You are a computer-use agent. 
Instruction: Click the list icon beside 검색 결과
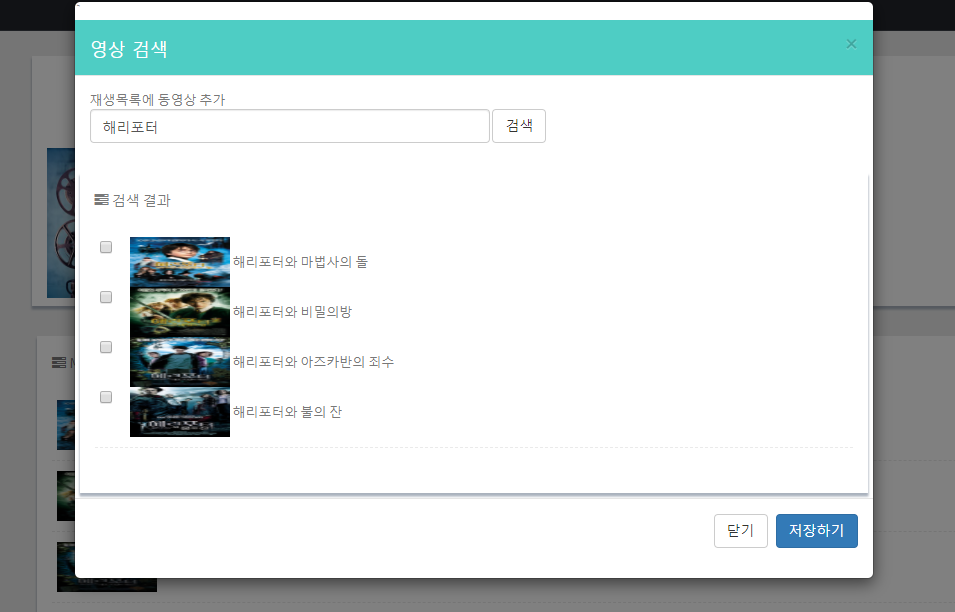tap(101, 200)
